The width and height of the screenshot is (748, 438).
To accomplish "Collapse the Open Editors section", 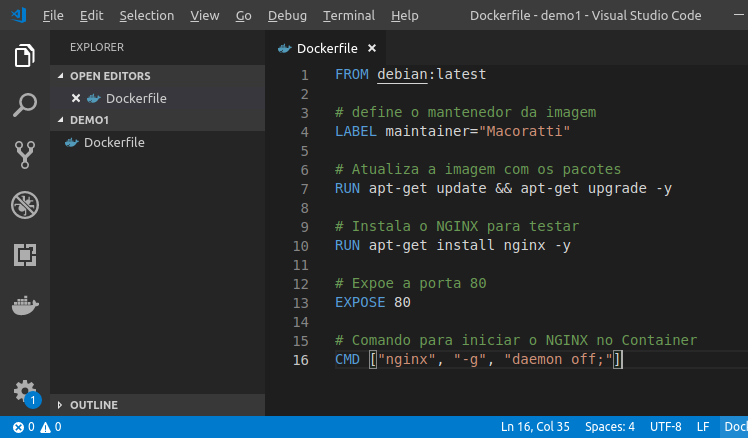I will pyautogui.click(x=109, y=76).
